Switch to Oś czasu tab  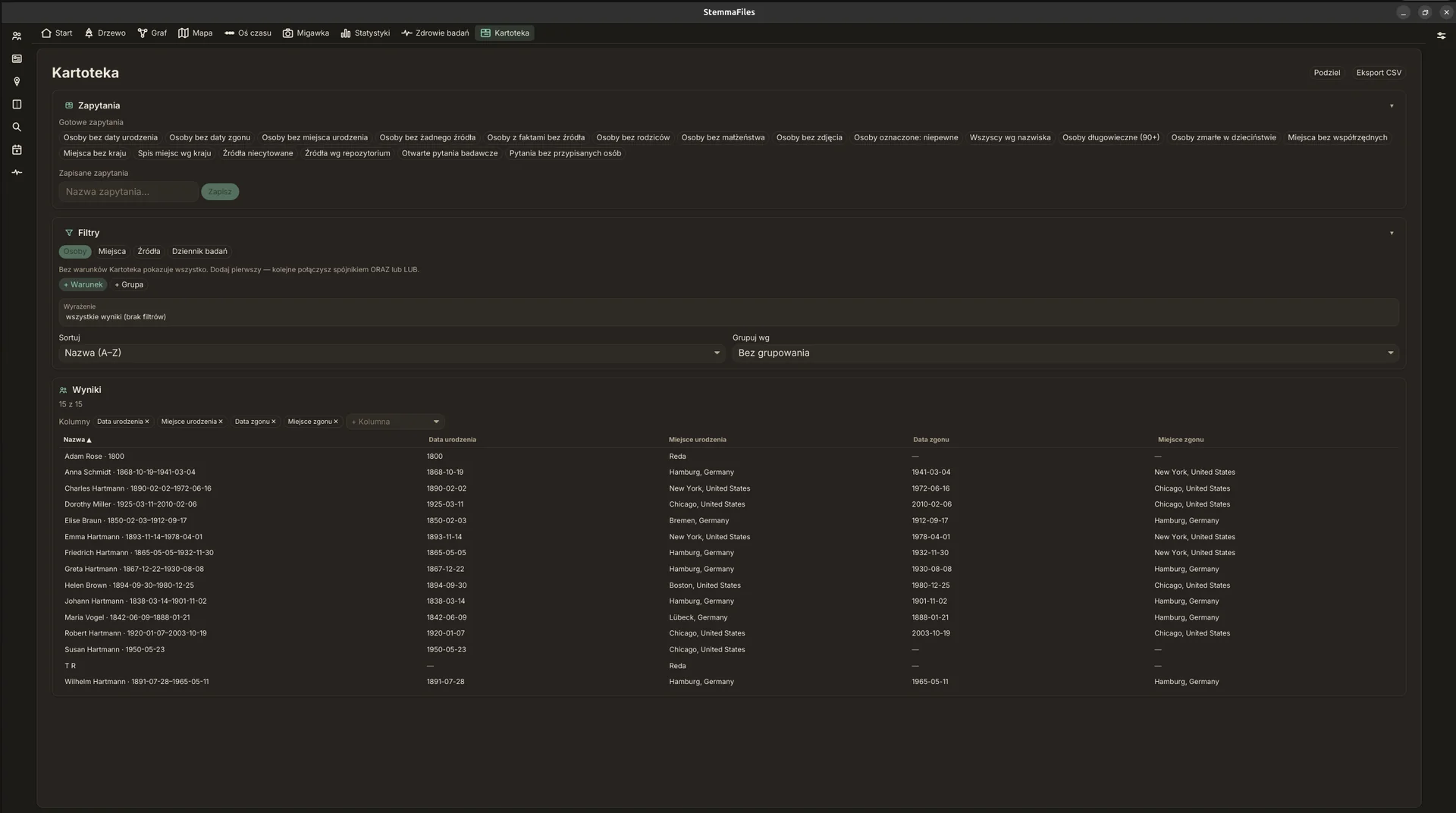pyautogui.click(x=248, y=33)
